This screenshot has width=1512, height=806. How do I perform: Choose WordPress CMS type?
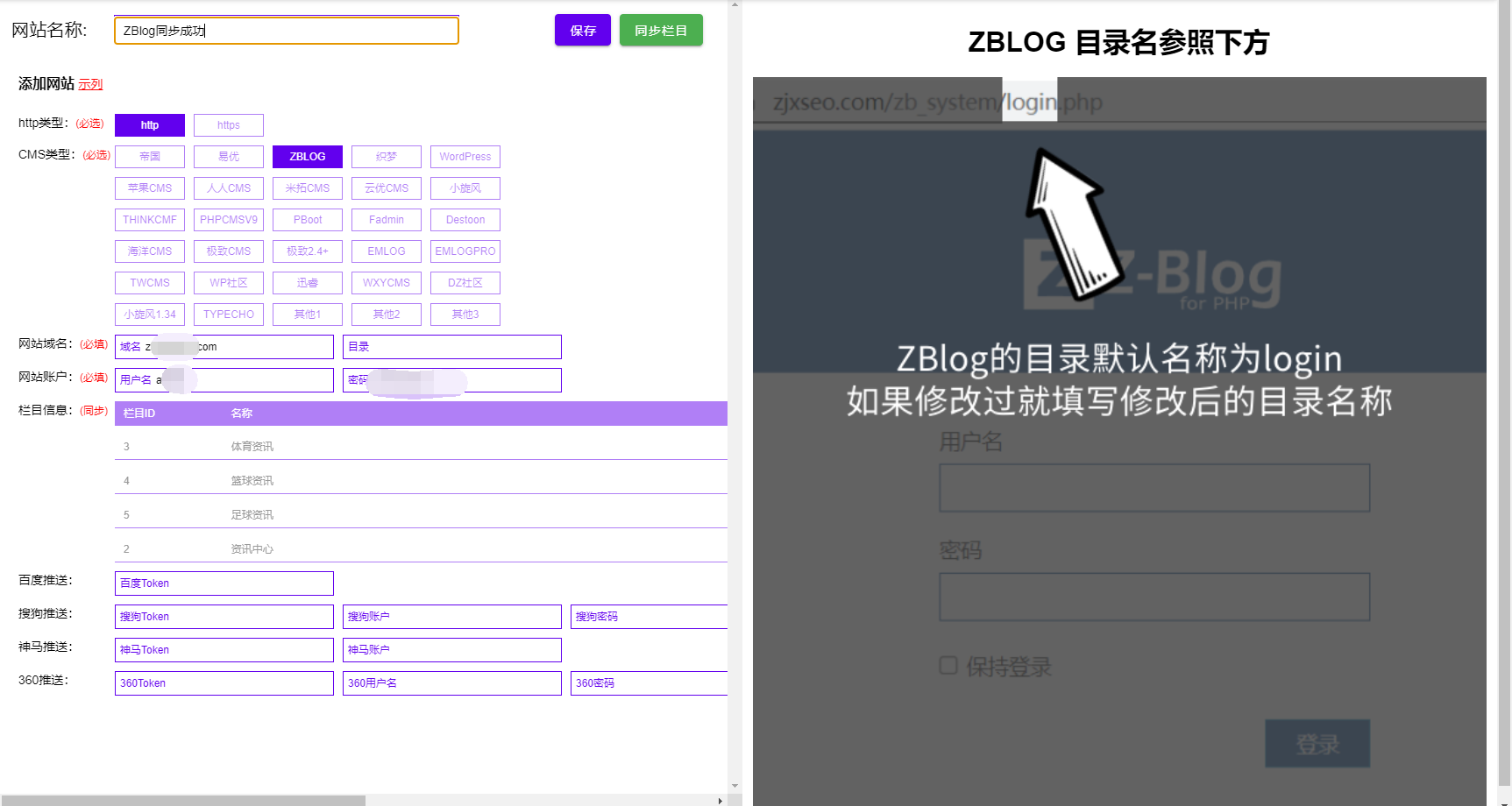tap(465, 157)
